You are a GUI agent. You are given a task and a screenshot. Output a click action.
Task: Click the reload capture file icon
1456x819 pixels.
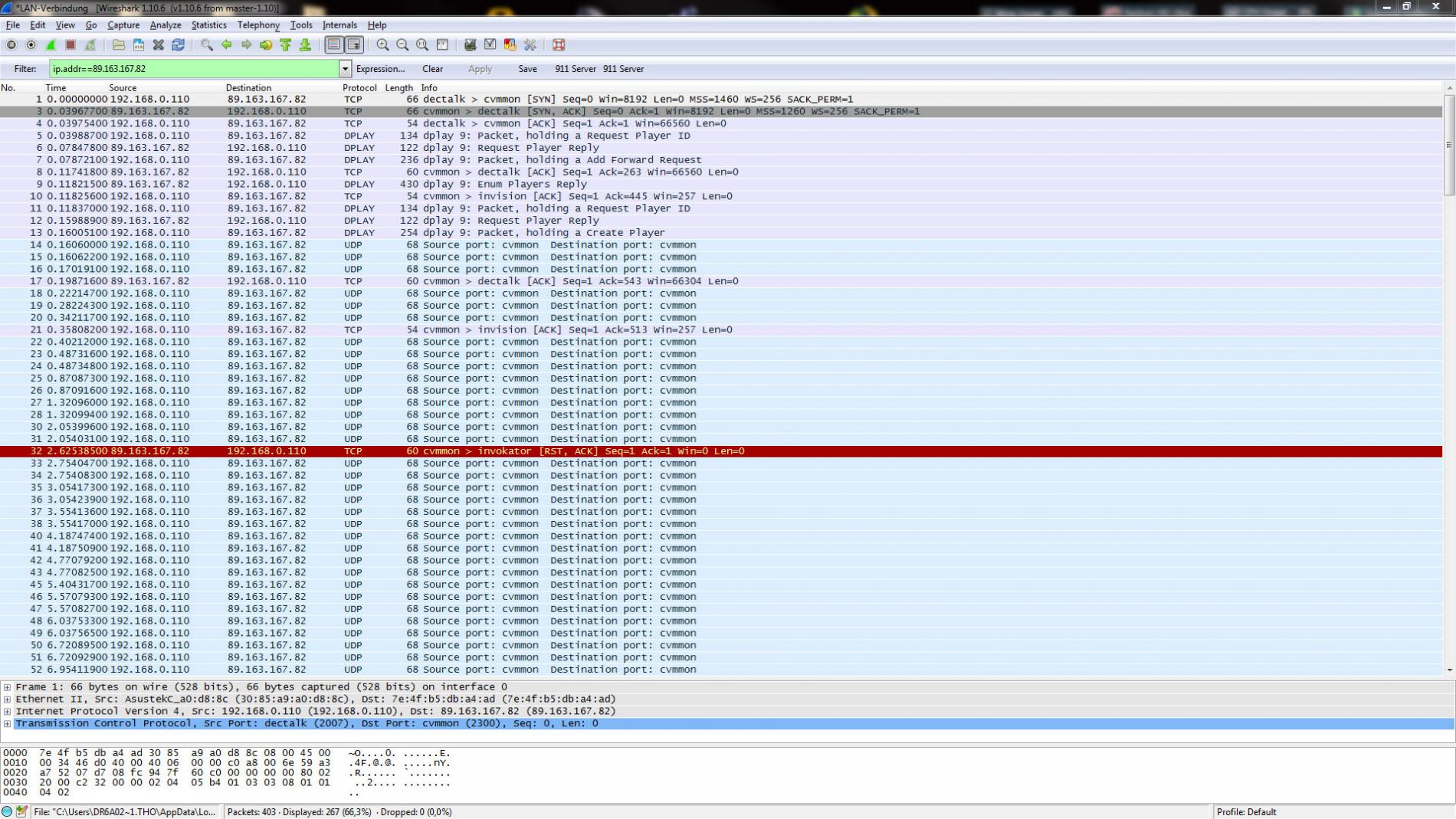coord(179,45)
